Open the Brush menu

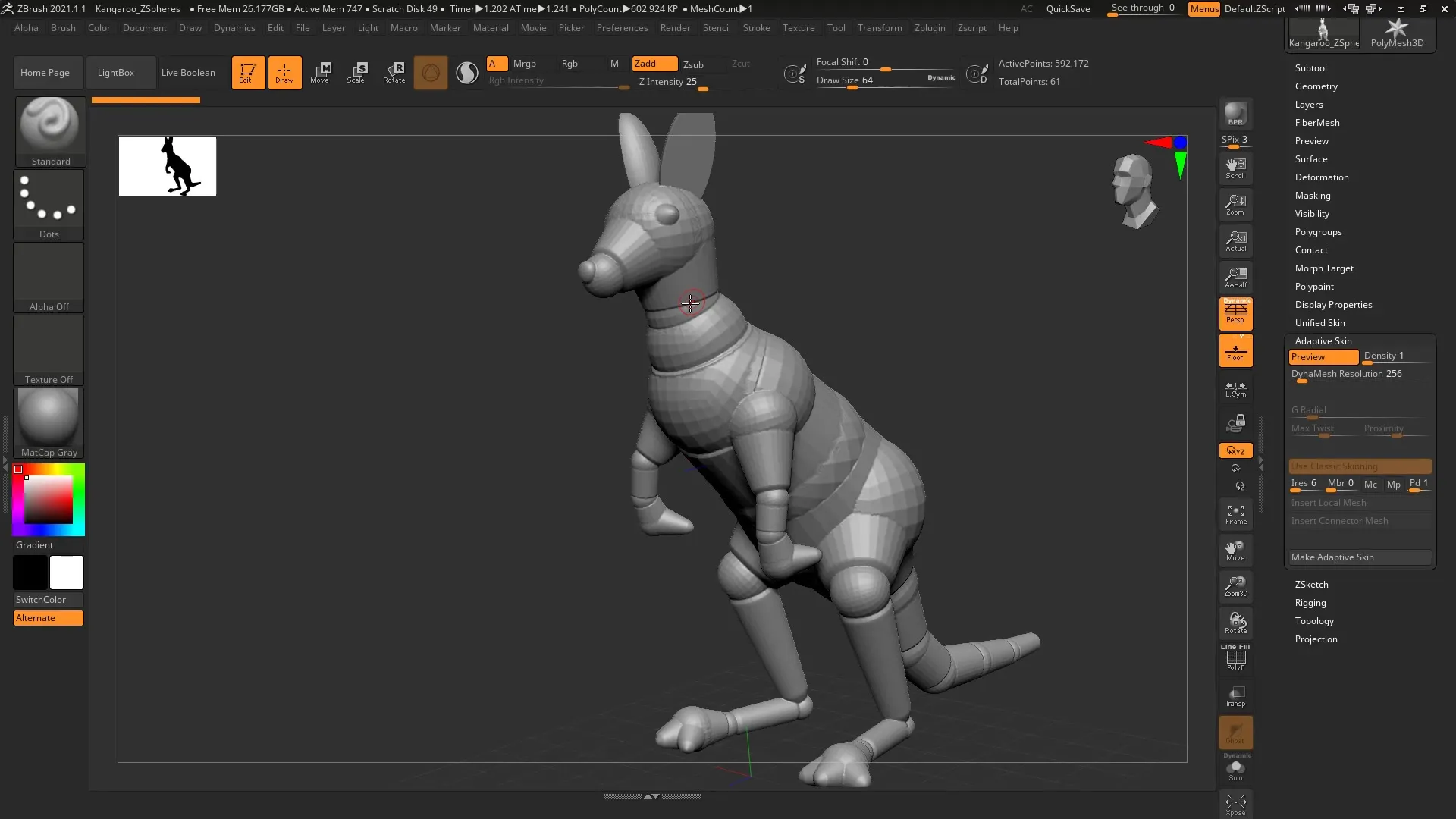pos(63,28)
